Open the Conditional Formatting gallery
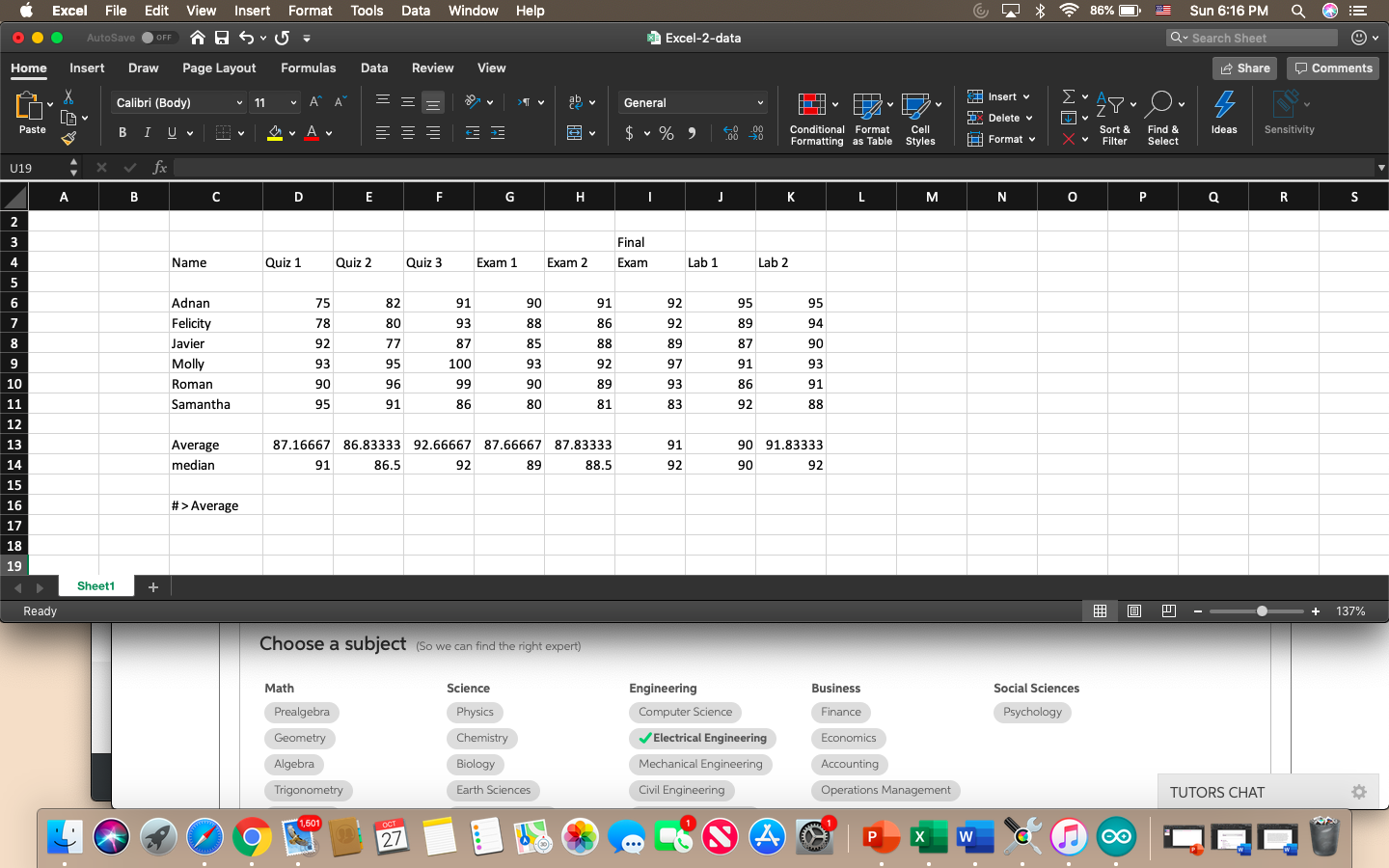This screenshot has width=1389, height=868. click(815, 117)
